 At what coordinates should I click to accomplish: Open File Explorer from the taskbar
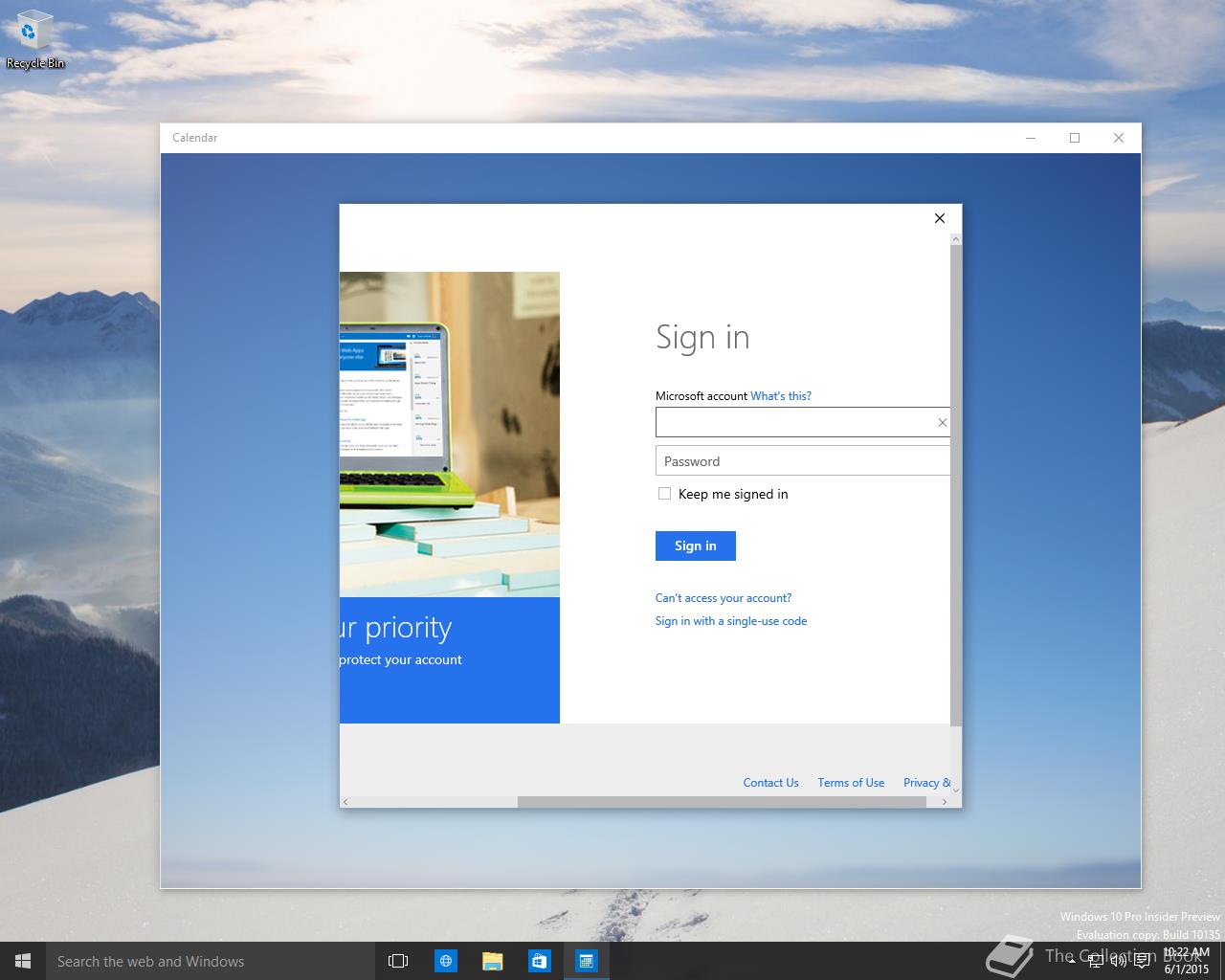click(492, 961)
